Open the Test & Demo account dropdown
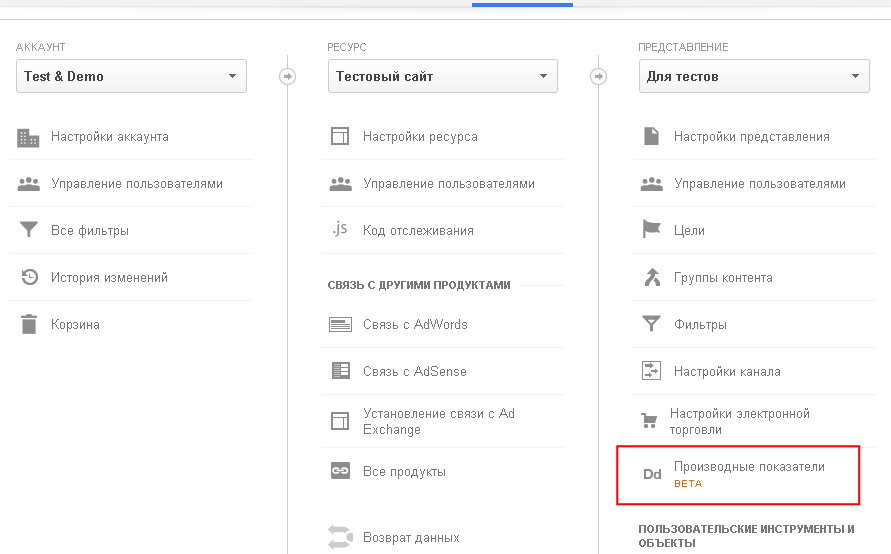This screenshot has width=891, height=554. (x=131, y=76)
